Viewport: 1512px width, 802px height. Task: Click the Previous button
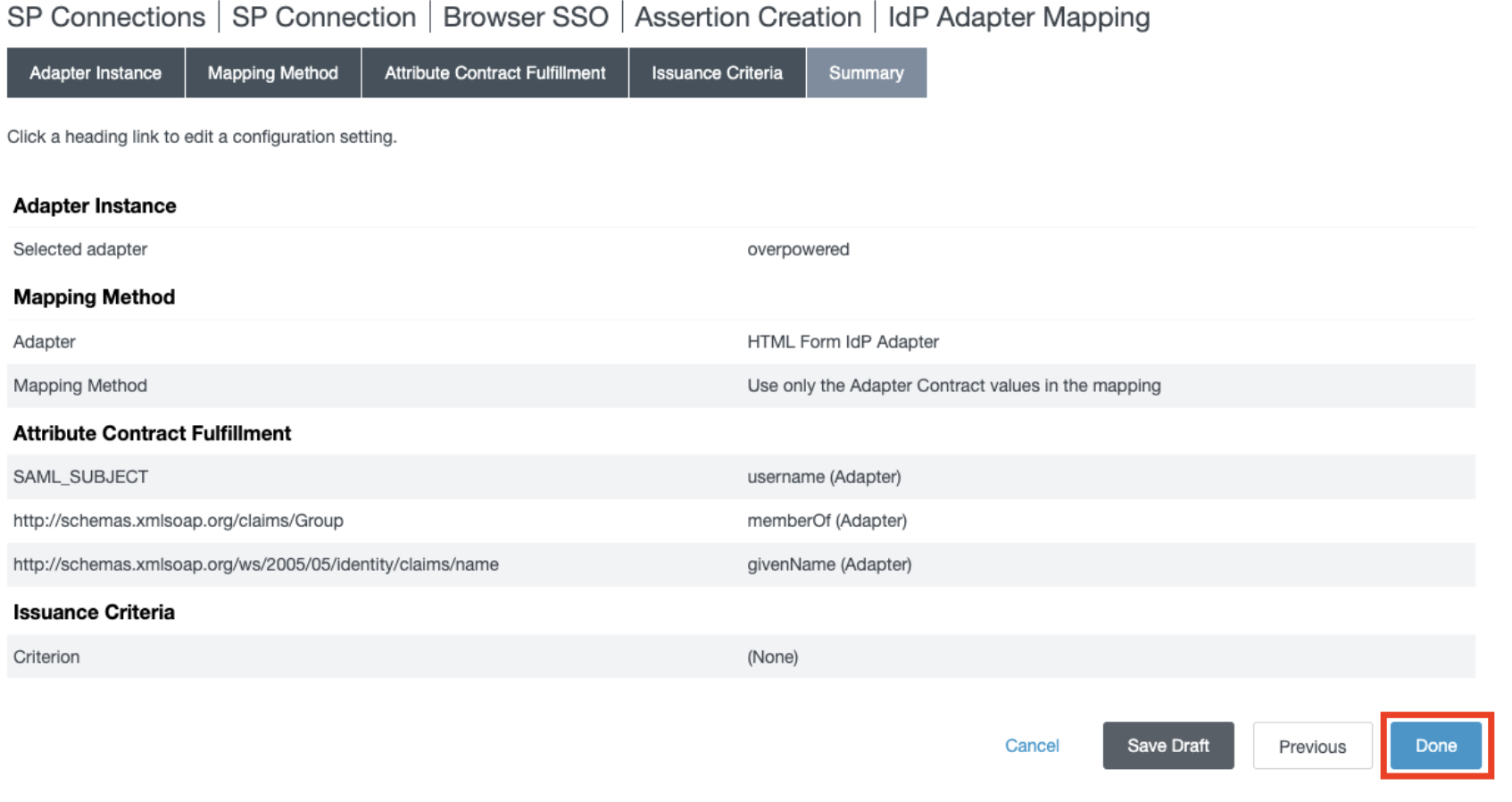[x=1312, y=746]
